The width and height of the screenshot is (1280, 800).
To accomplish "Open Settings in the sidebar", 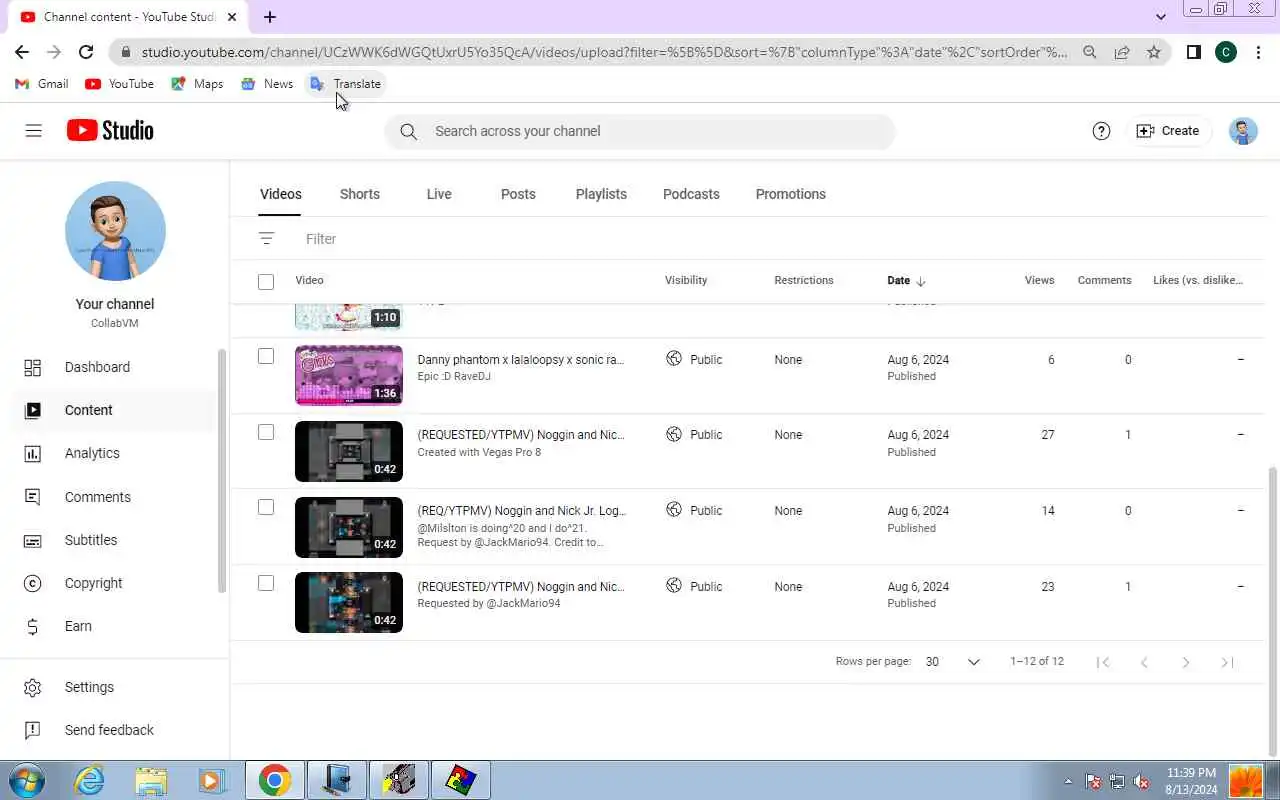I will (114, 687).
